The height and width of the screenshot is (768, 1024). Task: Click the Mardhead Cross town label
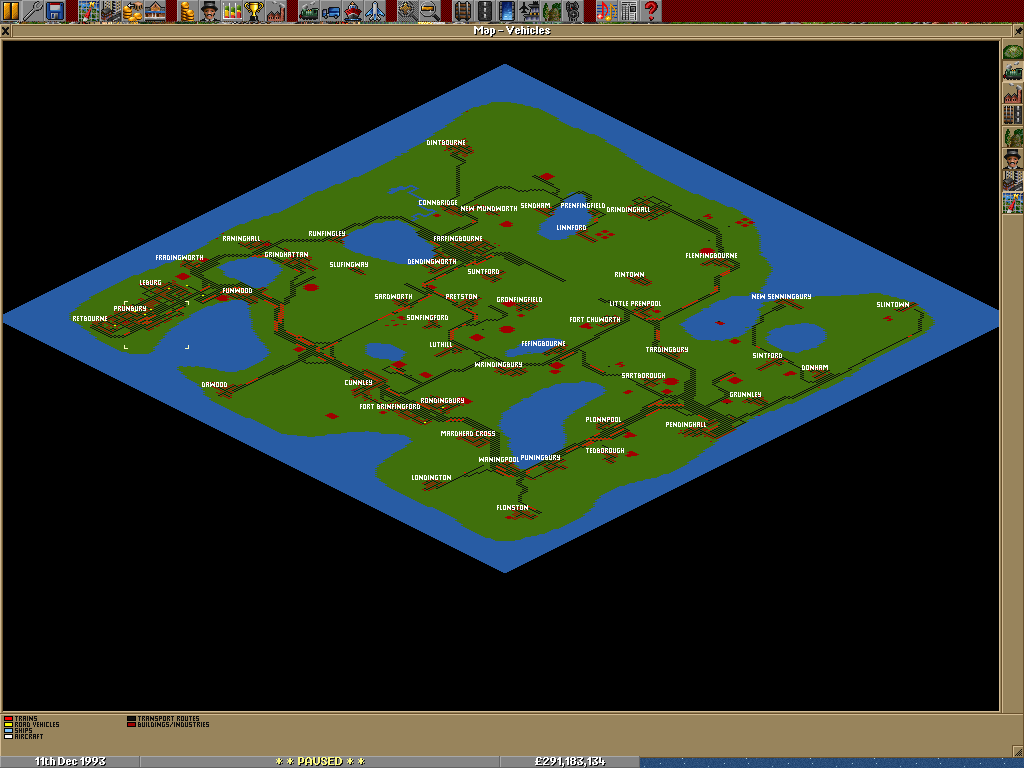pos(468,434)
